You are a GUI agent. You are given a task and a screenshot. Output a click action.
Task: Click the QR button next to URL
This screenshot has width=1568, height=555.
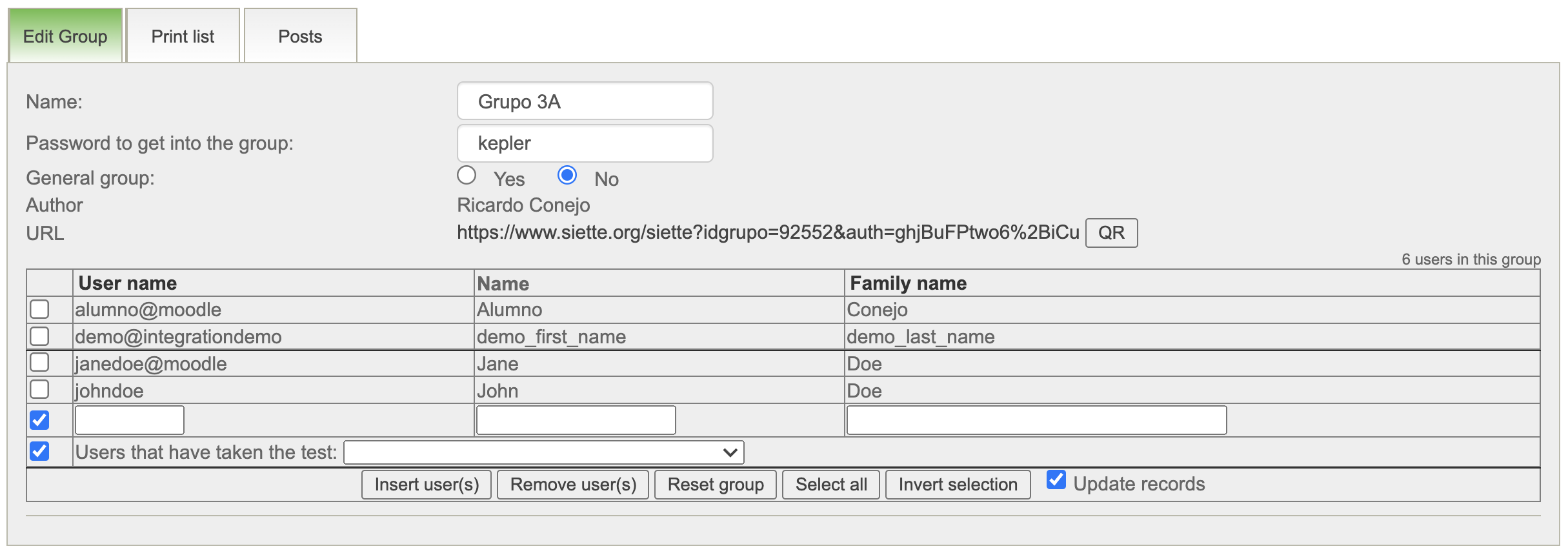click(x=1111, y=233)
